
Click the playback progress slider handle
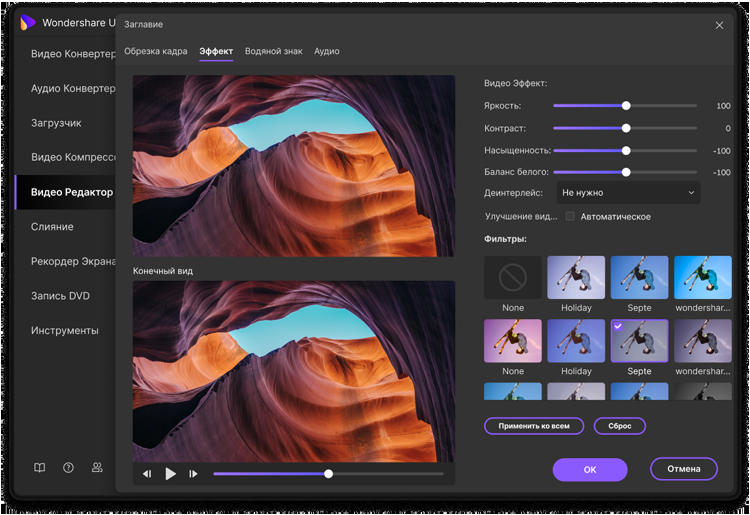click(329, 474)
